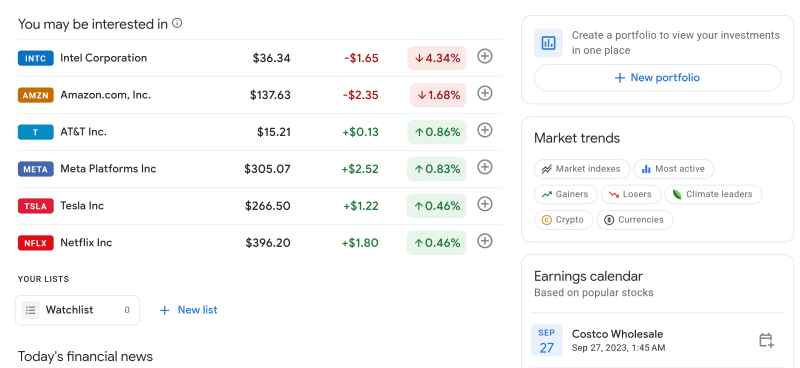Viewport: 800px width, 368px height.
Task: Open Market indexes trend
Action: pos(582,169)
